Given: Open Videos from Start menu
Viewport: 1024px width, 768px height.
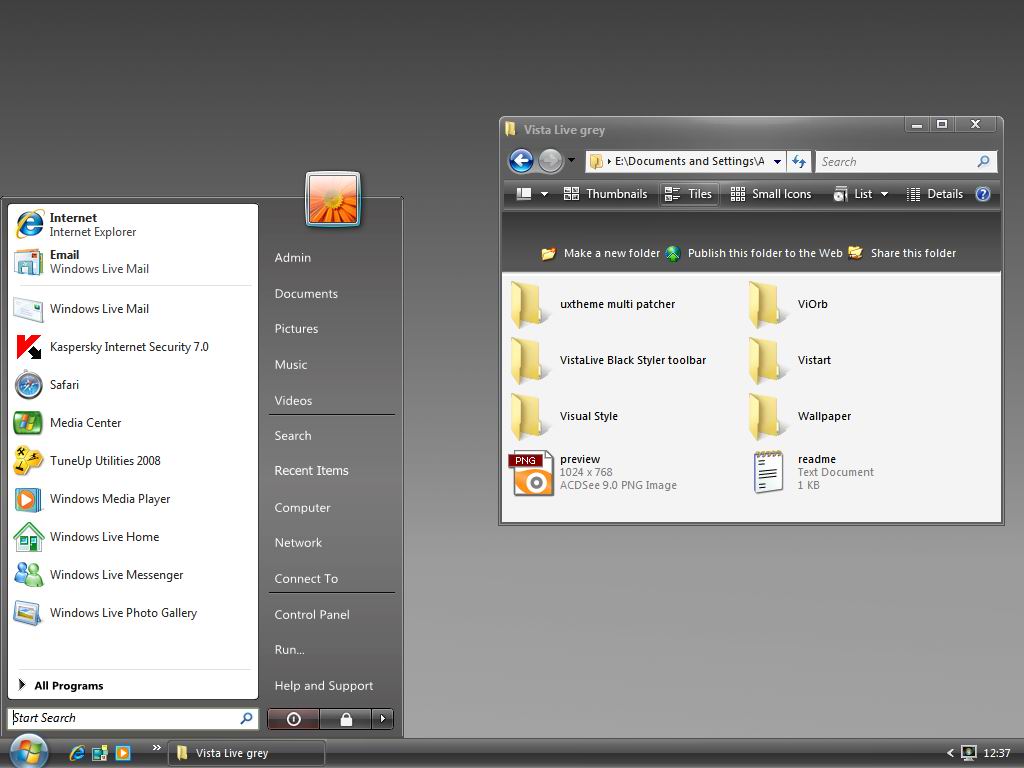Looking at the screenshot, I should tap(293, 401).
